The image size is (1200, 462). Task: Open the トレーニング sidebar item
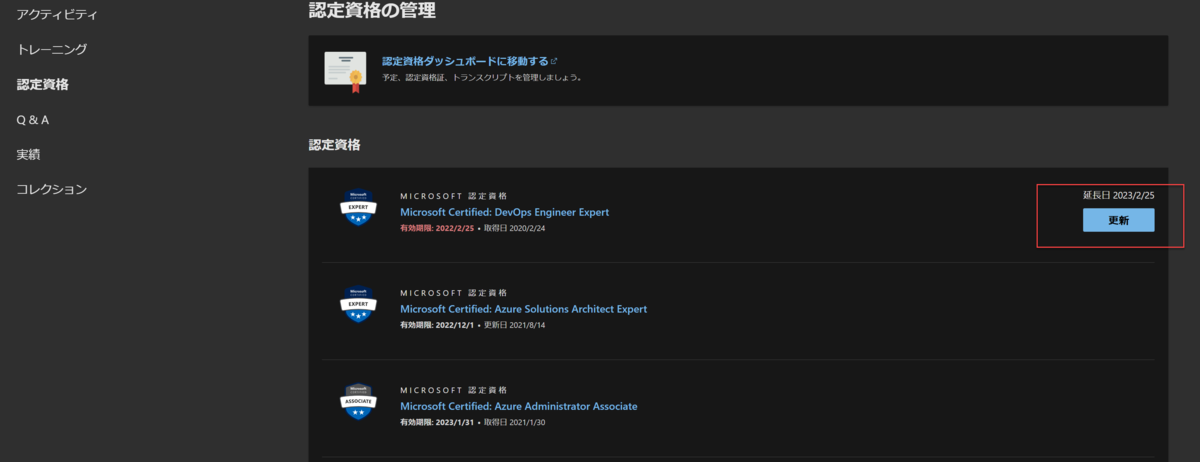coord(52,49)
